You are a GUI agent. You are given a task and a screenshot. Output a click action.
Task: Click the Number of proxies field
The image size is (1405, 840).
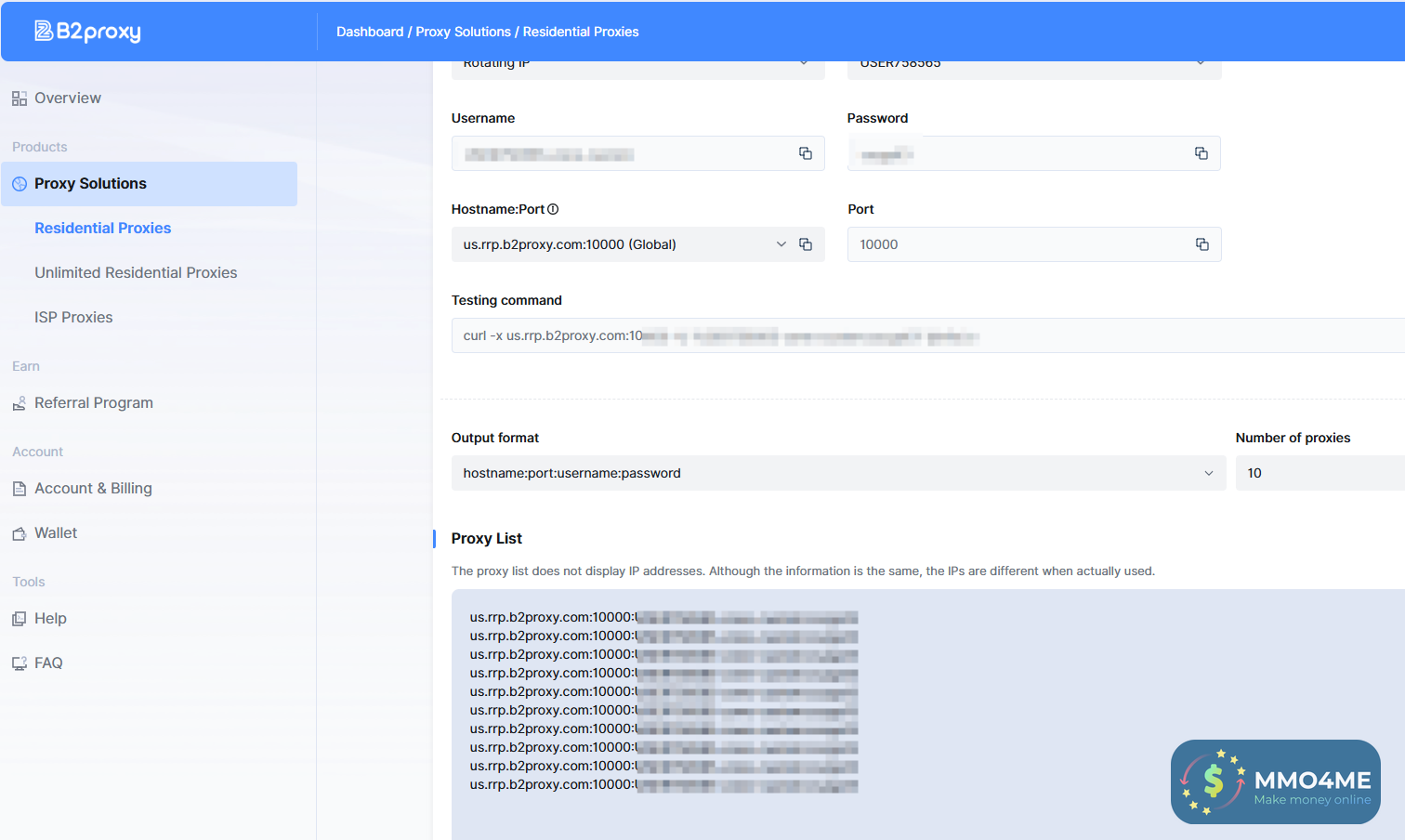coord(1320,473)
